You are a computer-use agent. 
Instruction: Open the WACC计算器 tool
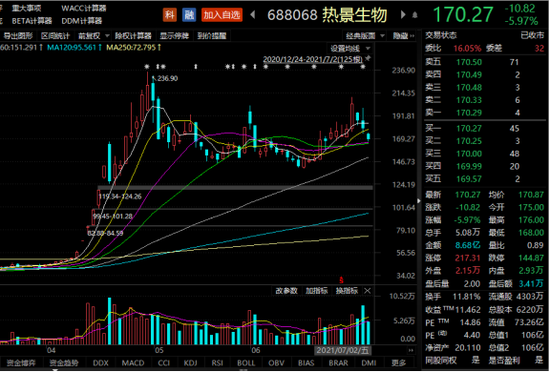click(x=83, y=8)
